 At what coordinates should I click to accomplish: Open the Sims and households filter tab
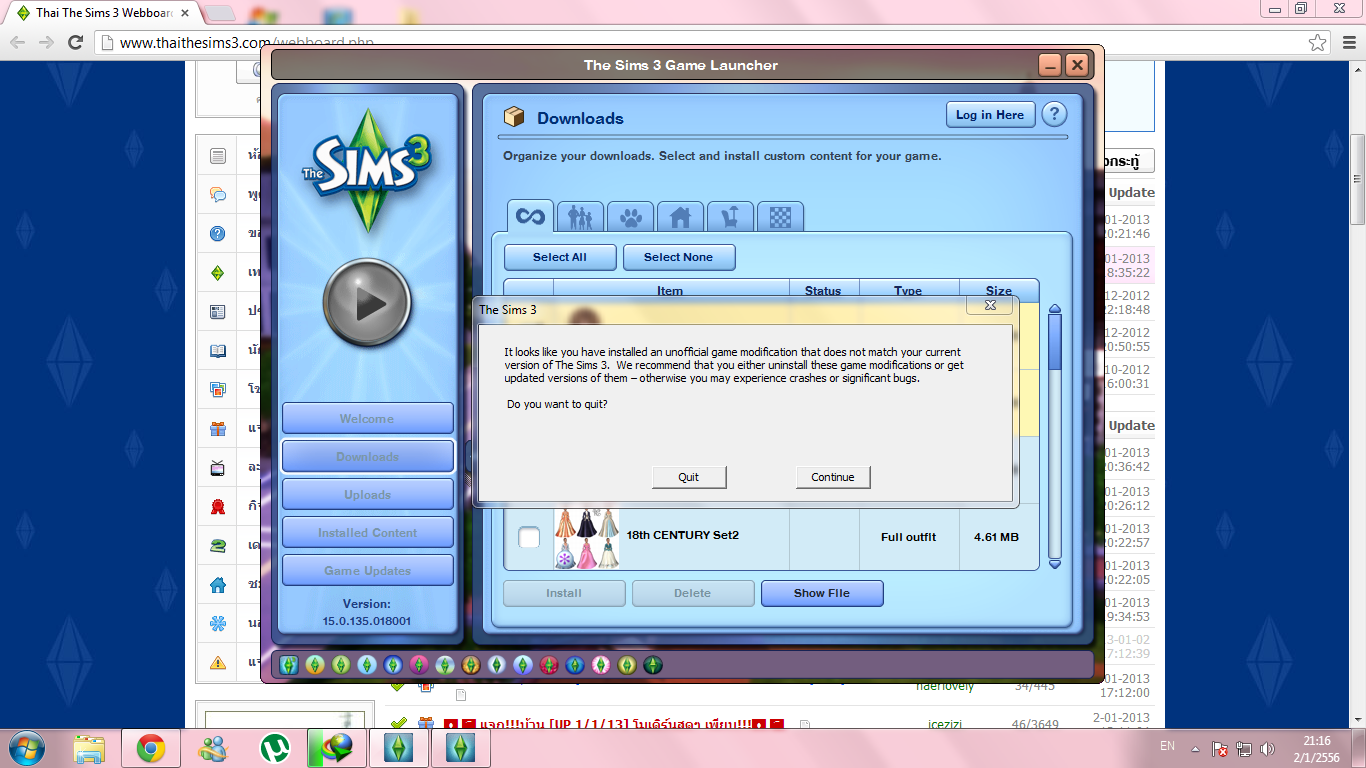coord(580,216)
